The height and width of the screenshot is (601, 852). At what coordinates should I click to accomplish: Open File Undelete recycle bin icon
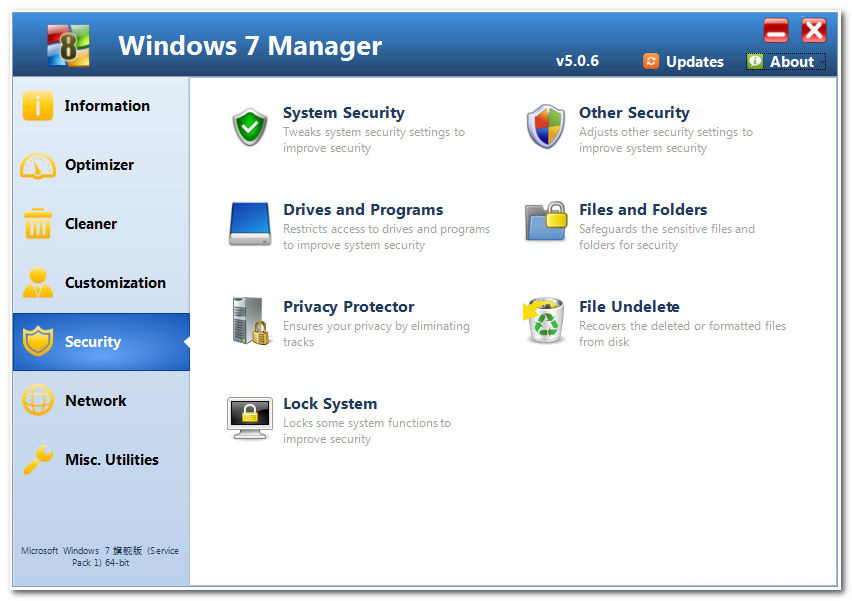(544, 321)
